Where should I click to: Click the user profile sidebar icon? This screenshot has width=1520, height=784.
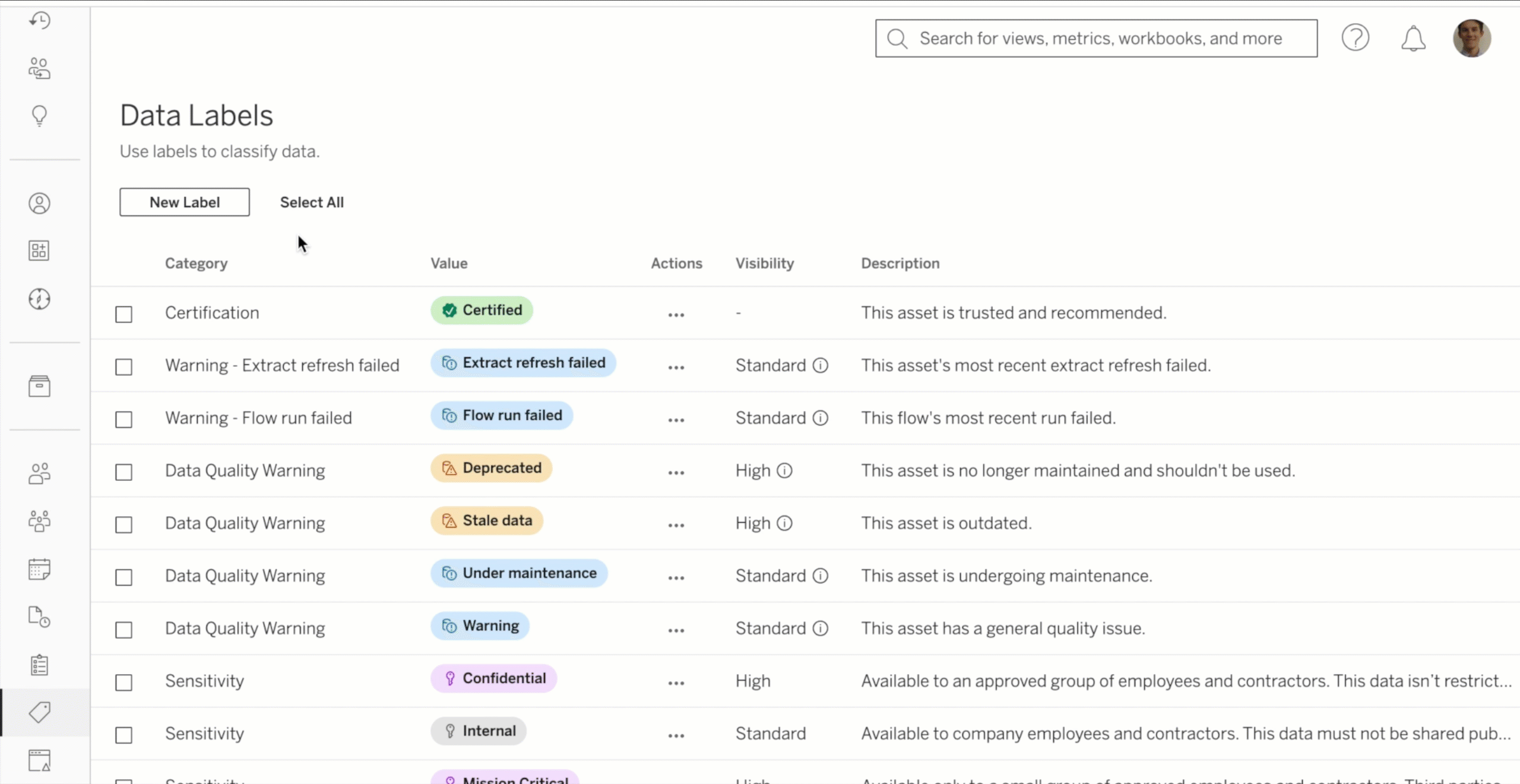(x=40, y=202)
